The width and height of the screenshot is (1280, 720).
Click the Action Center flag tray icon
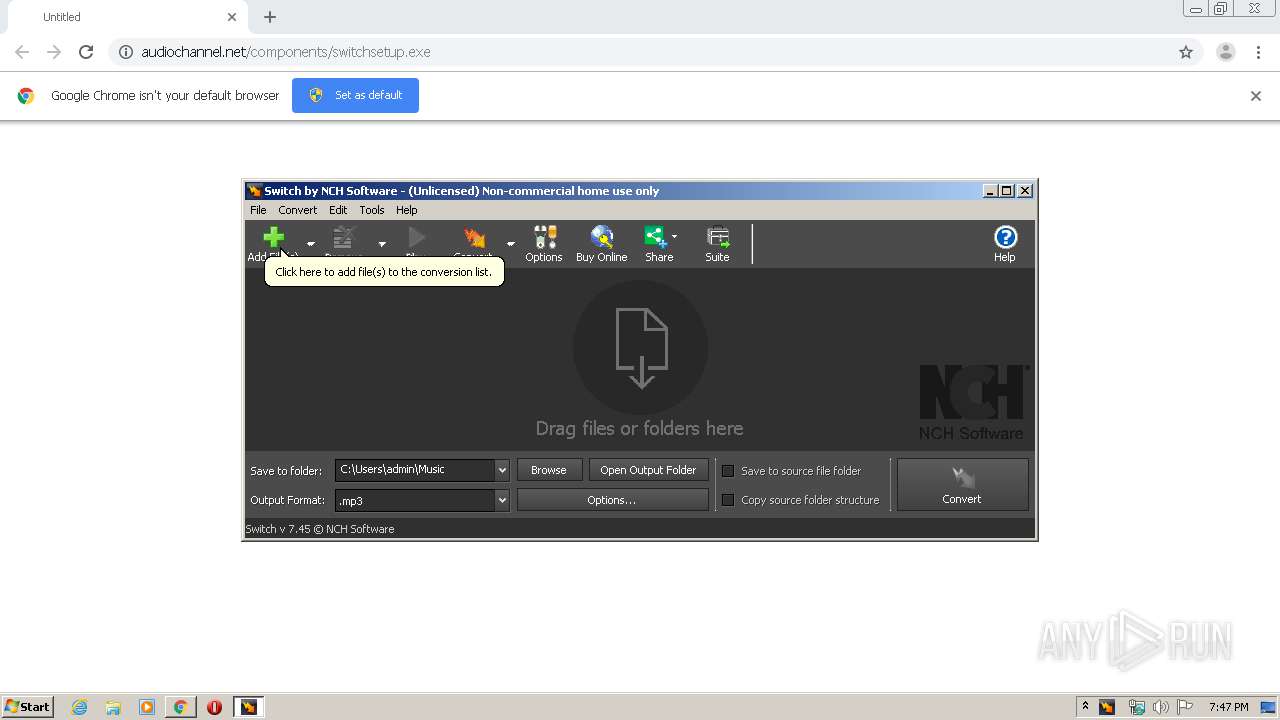pos(1186,707)
